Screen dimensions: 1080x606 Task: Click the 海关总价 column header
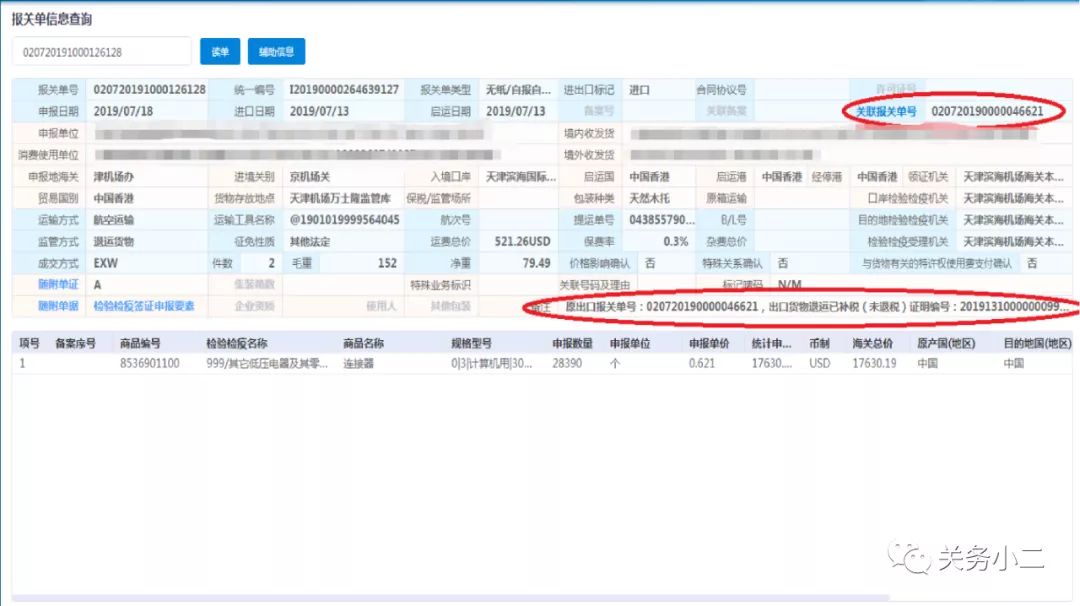coord(873,343)
